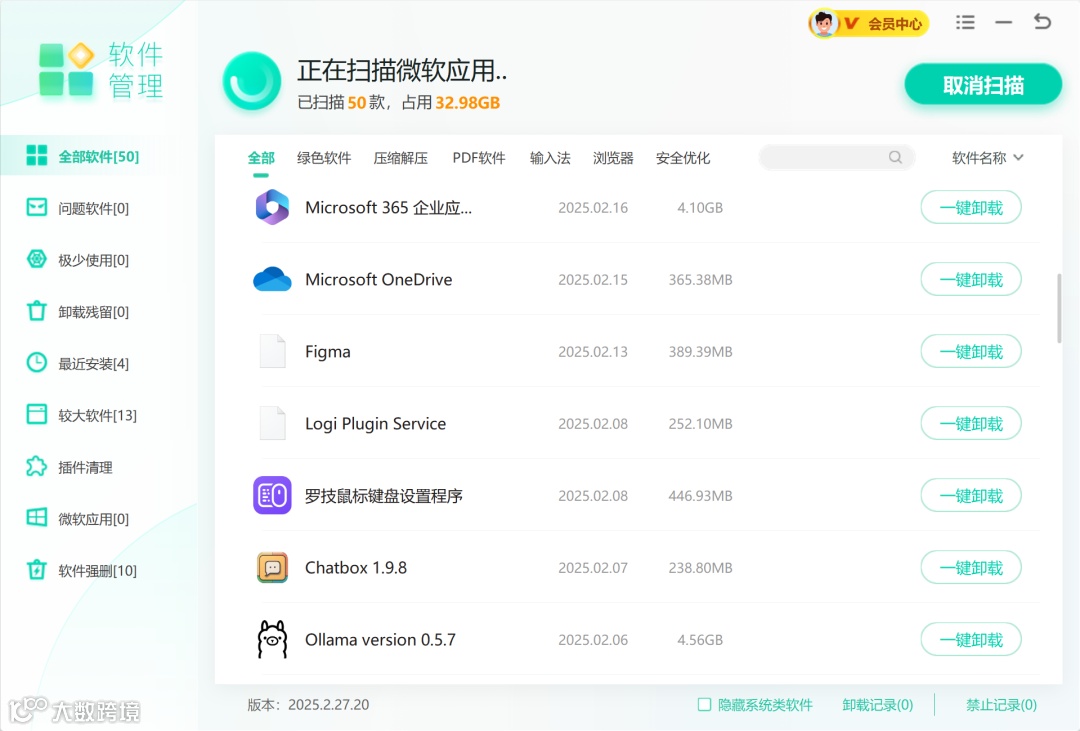Uninstall 罗技鼠标键盘设置程序 with 一键卸载
The image size is (1080, 731).
click(970, 495)
